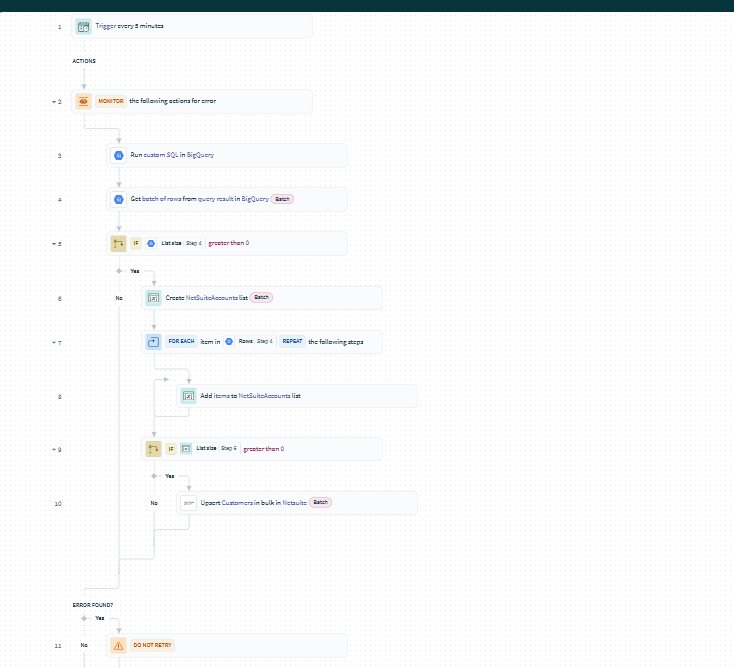Click the warning icon on Do Not Retry step
Screen dimensions: 734x668
tap(118, 646)
